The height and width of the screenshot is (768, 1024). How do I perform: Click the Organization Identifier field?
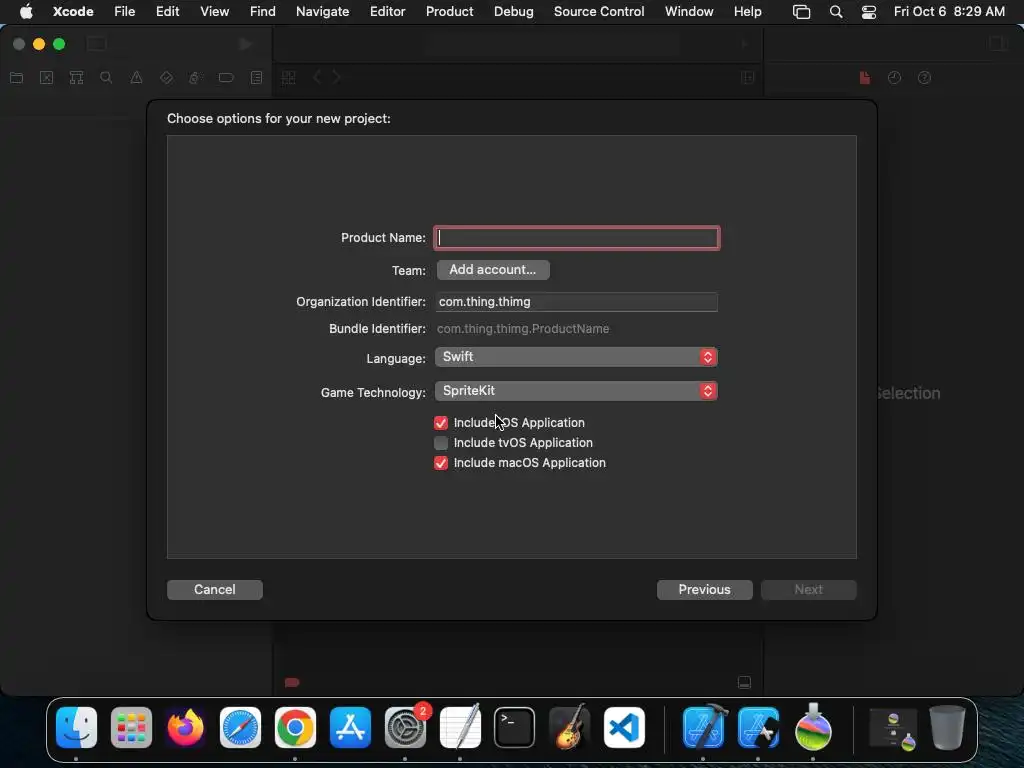[x=577, y=302]
